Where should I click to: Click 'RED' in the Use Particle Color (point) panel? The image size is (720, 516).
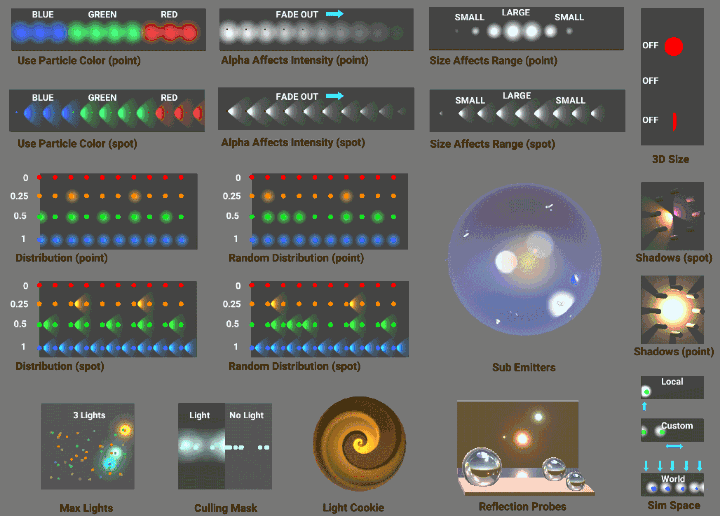coord(169,15)
